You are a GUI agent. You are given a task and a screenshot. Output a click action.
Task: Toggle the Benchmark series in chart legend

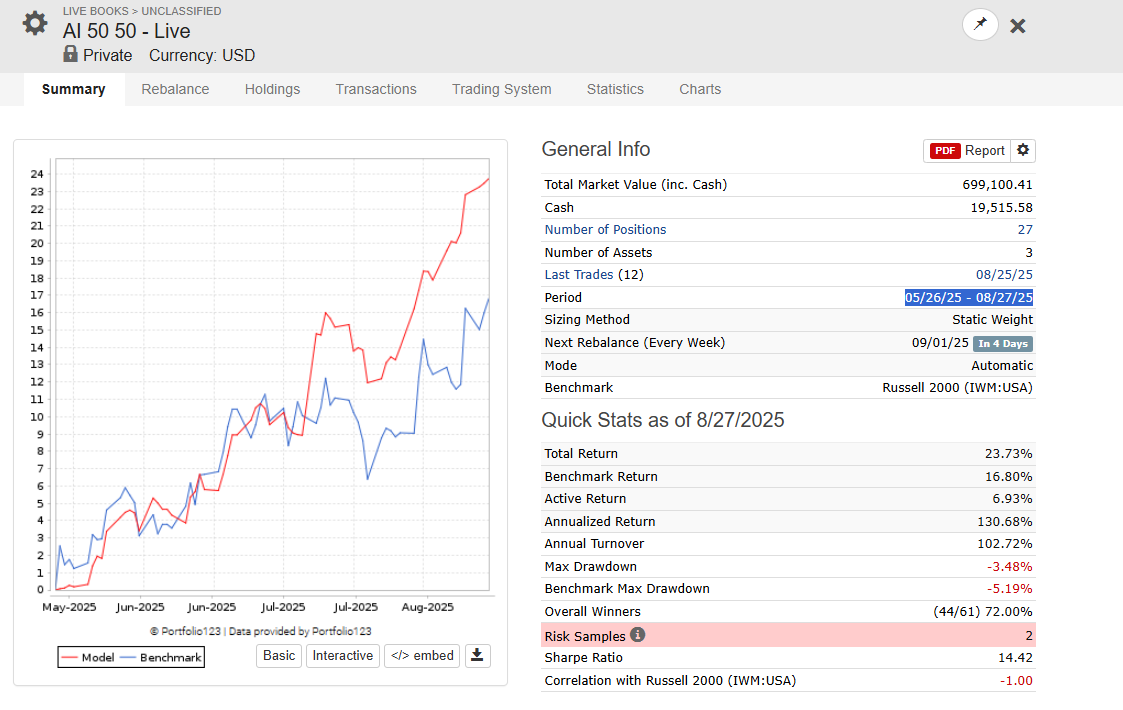(x=161, y=657)
